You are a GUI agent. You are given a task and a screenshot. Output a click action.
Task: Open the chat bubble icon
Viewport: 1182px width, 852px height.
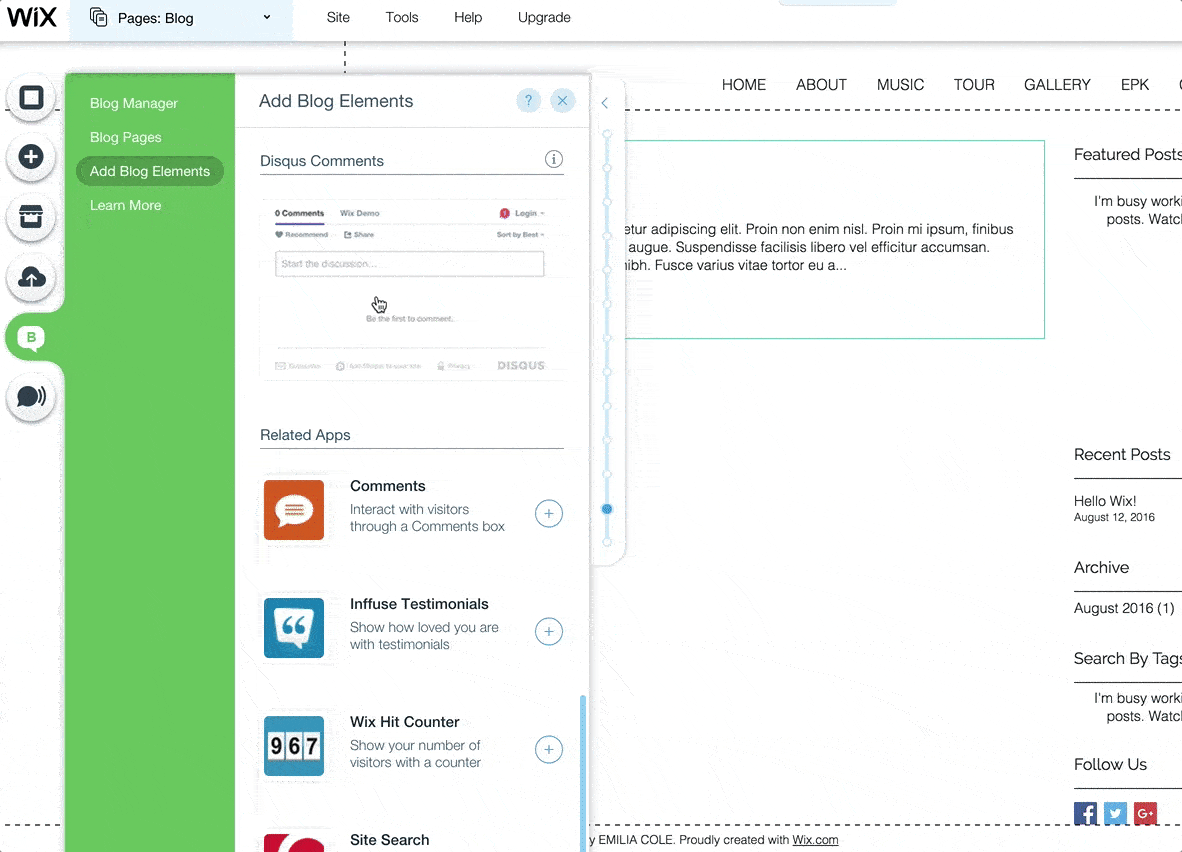click(x=30, y=397)
